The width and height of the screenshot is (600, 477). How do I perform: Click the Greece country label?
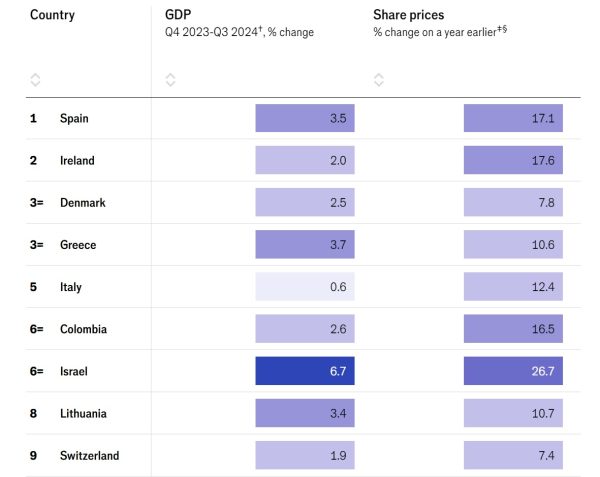pyautogui.click(x=78, y=245)
